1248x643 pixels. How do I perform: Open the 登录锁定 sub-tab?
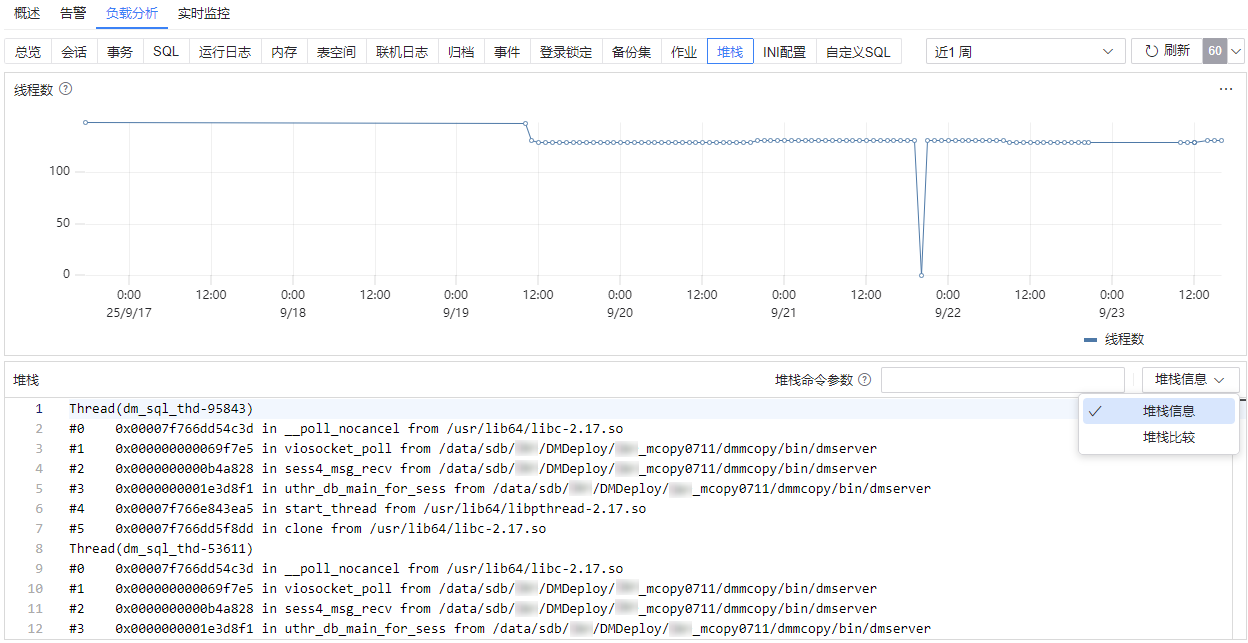[566, 52]
